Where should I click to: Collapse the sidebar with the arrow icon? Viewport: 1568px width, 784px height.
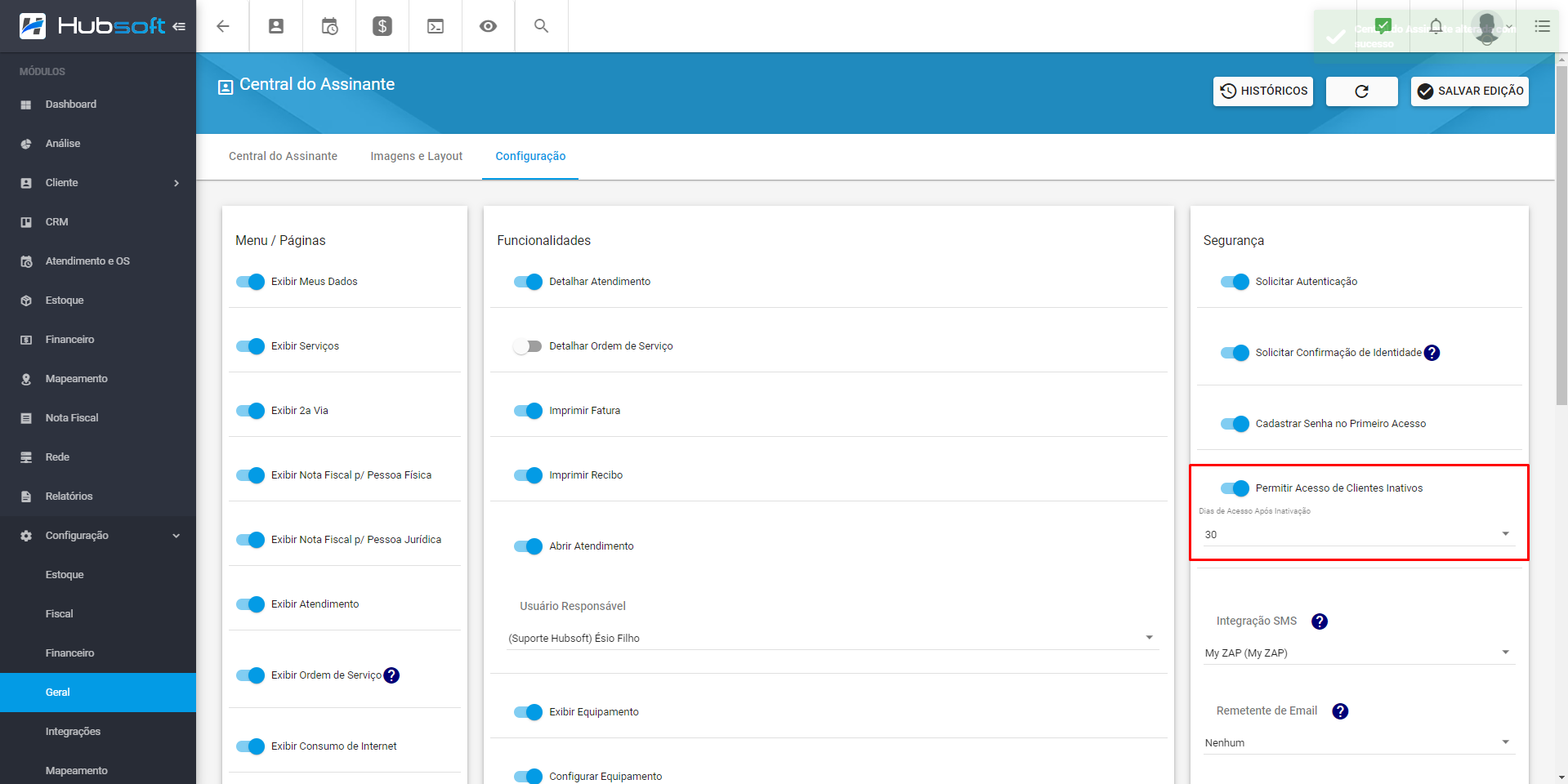[x=179, y=26]
